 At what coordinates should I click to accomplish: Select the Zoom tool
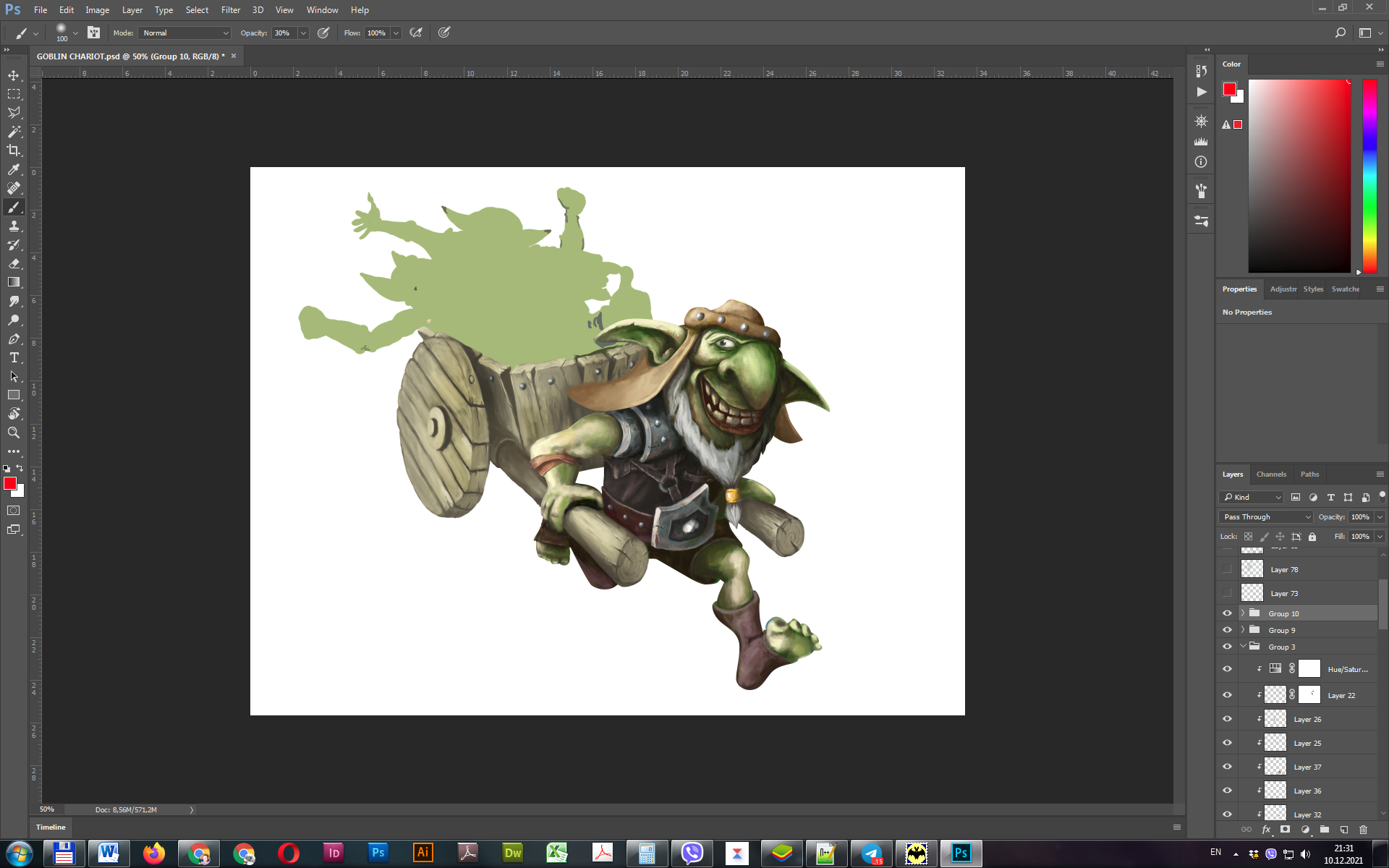click(14, 433)
